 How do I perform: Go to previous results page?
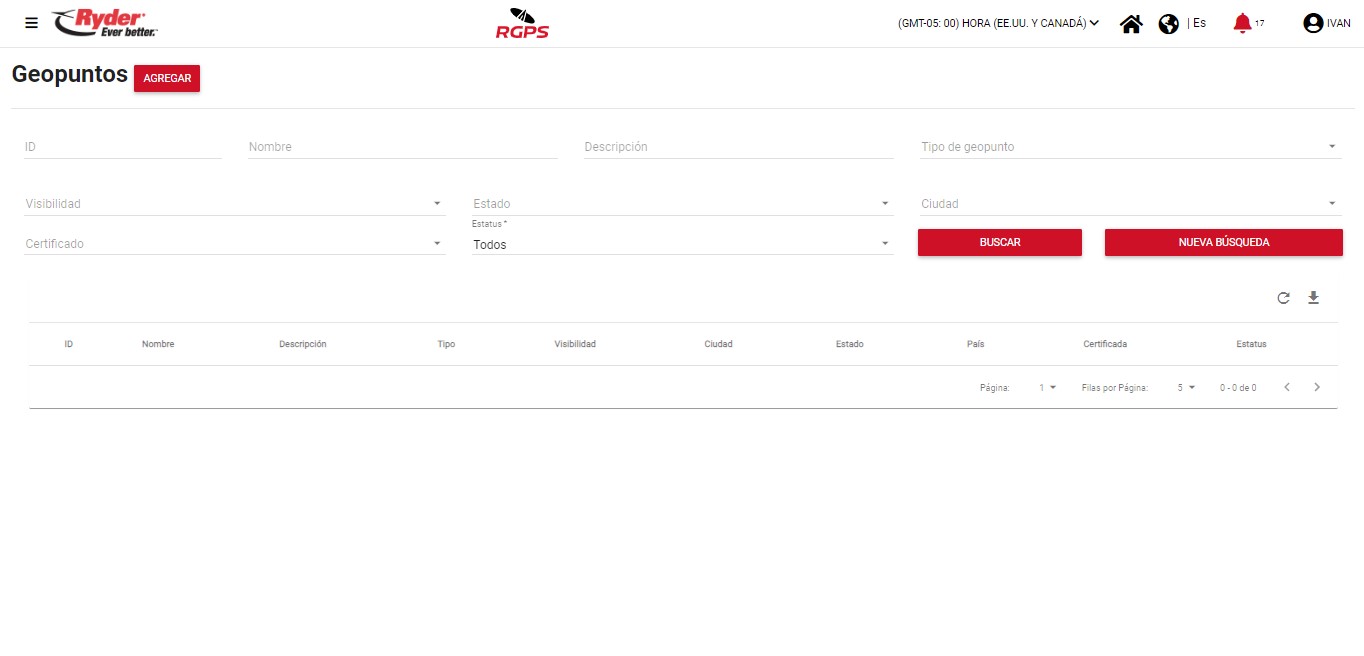[1287, 387]
